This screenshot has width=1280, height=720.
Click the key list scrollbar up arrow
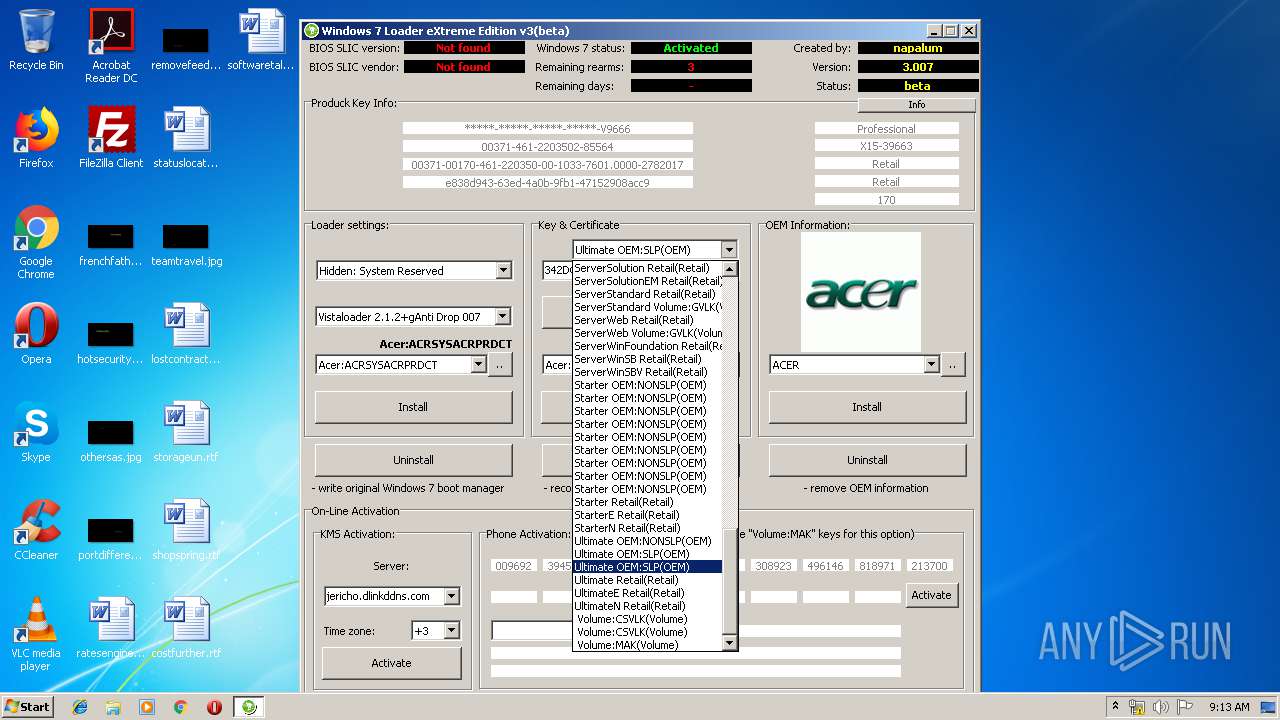(729, 269)
